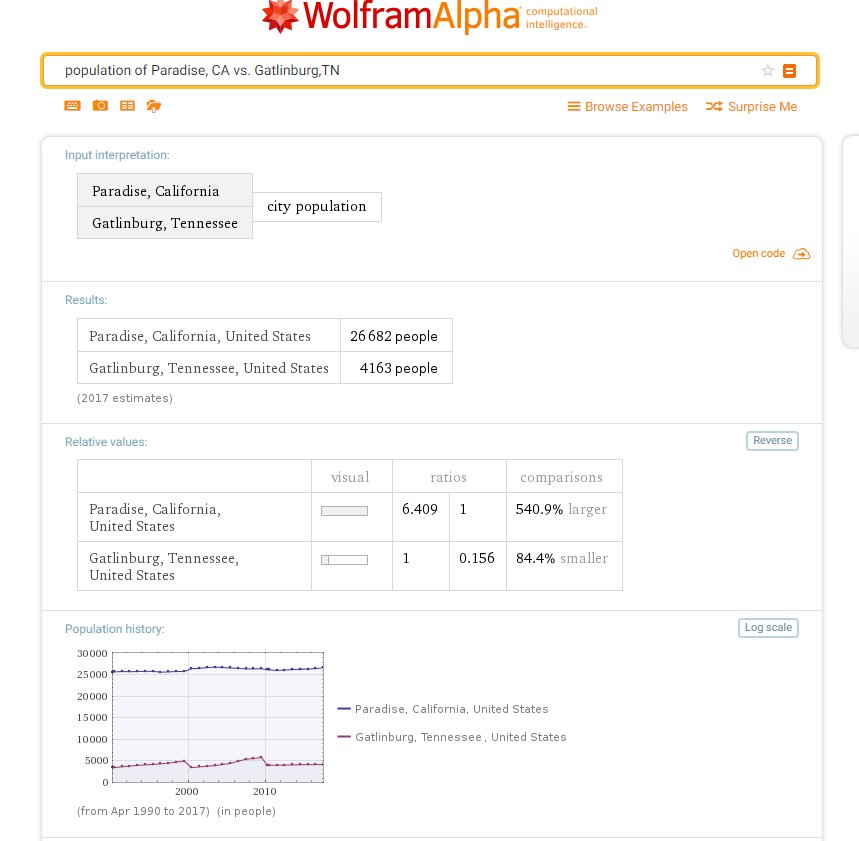Click the data input table icon
The height and width of the screenshot is (841, 859).
tap(127, 106)
